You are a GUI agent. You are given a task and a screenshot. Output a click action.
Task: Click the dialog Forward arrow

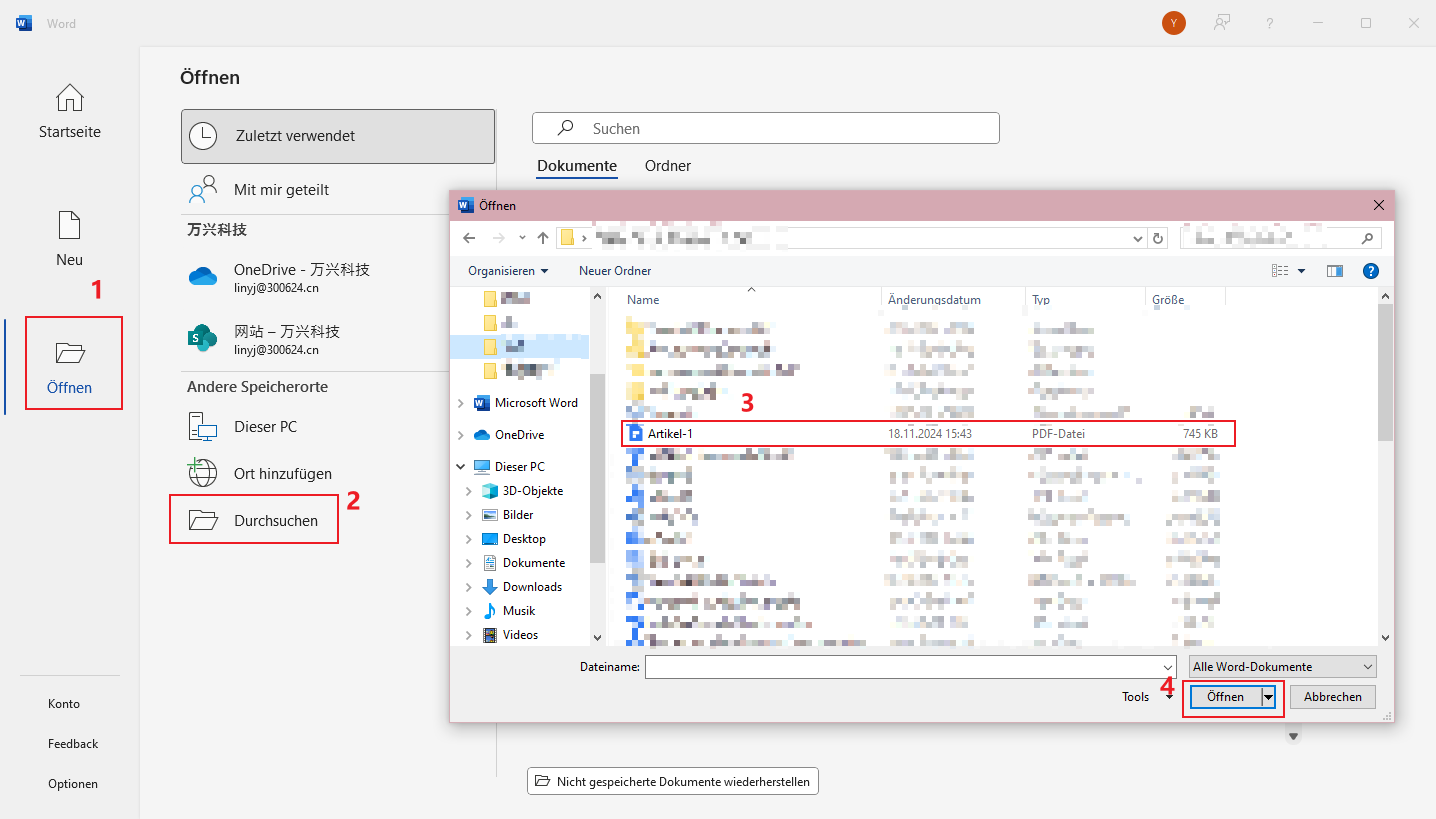pyautogui.click(x=499, y=238)
